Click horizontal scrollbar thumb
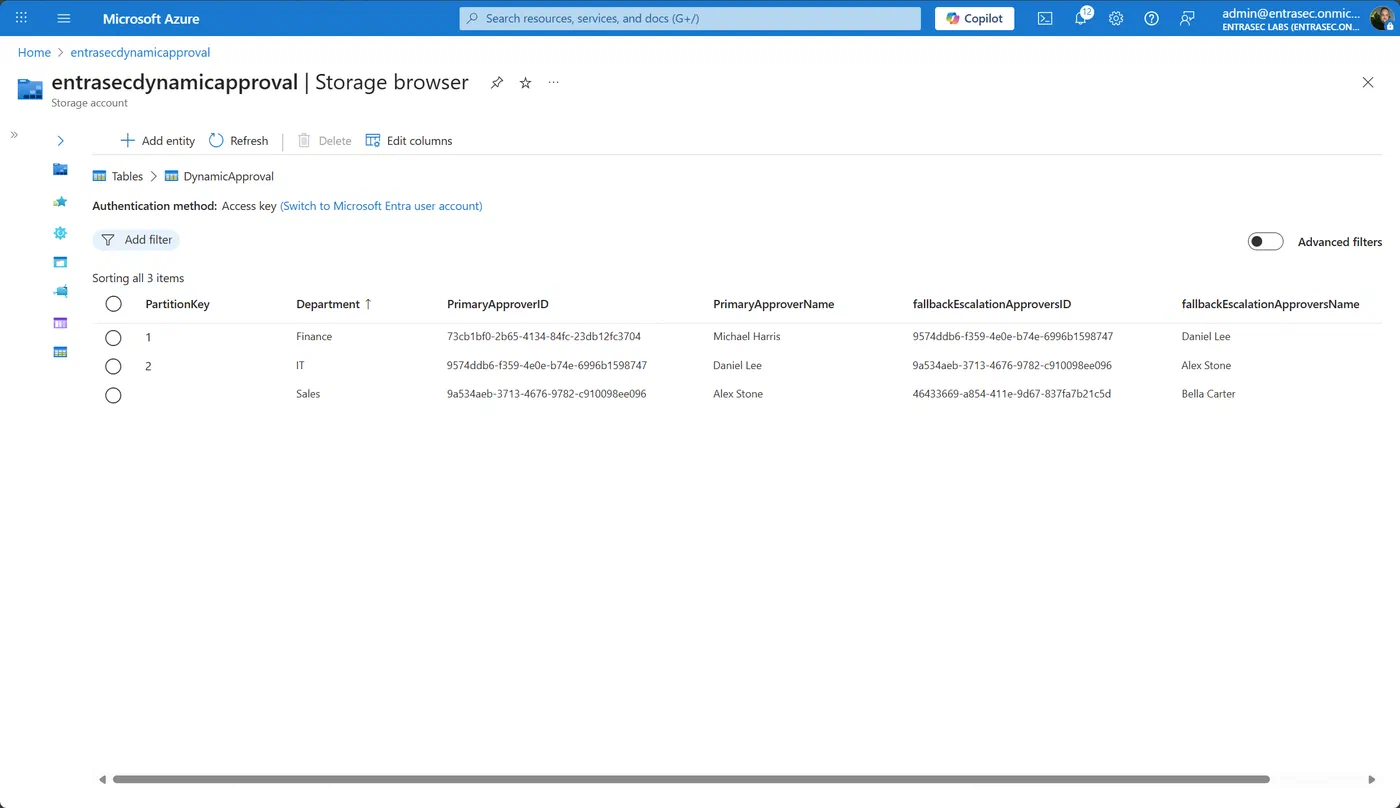Viewport: 1400px width, 808px height. (x=691, y=779)
